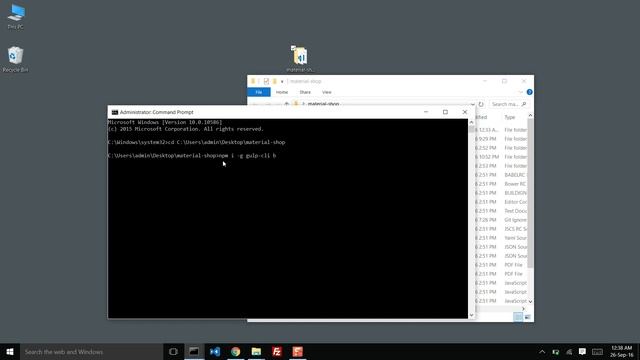Click the Explorer search magnifier icon
The width and height of the screenshot is (640, 360).
pos(524,104)
